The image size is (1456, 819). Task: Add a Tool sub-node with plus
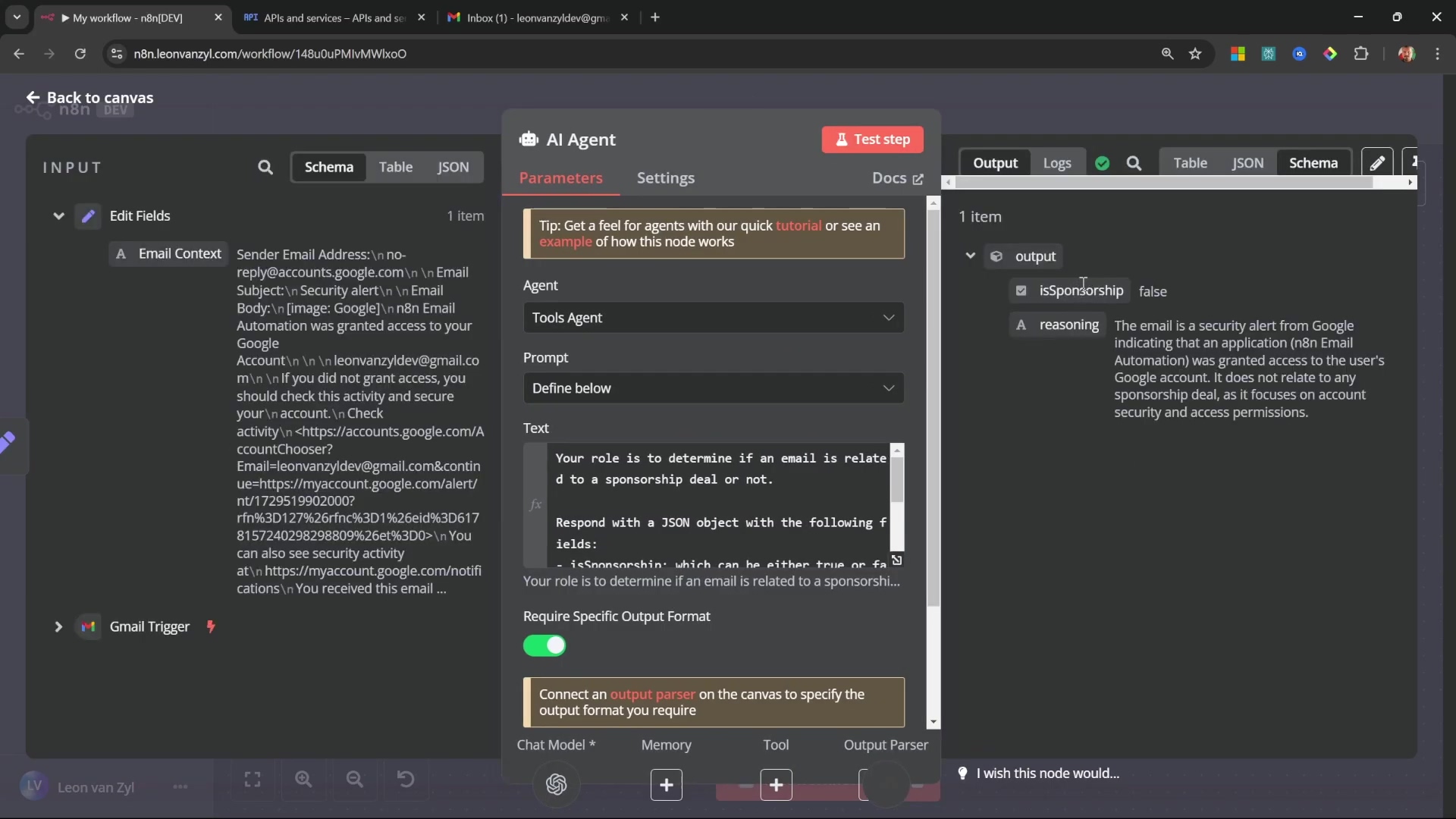tap(776, 785)
